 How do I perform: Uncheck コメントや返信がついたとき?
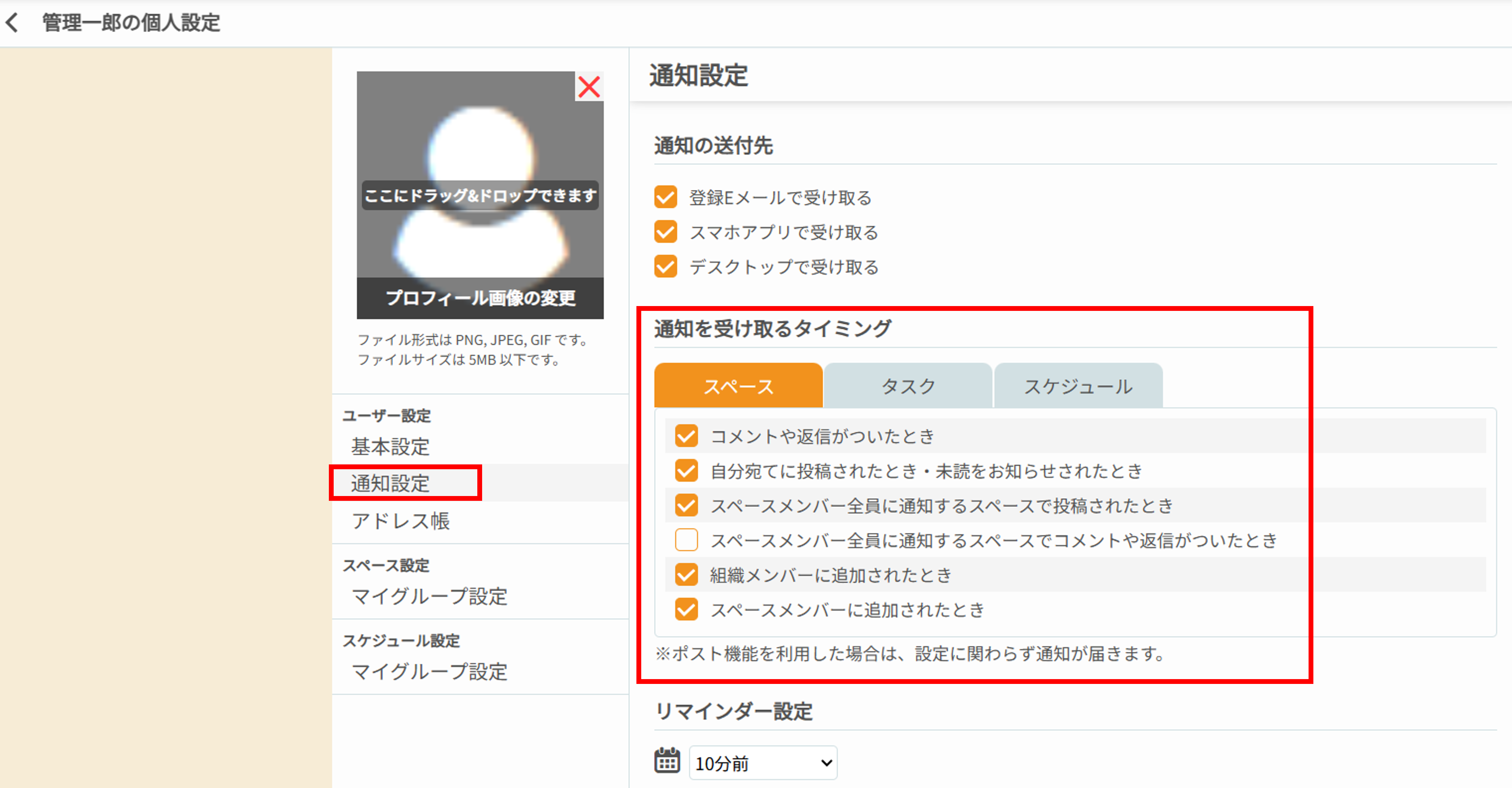pos(686,436)
